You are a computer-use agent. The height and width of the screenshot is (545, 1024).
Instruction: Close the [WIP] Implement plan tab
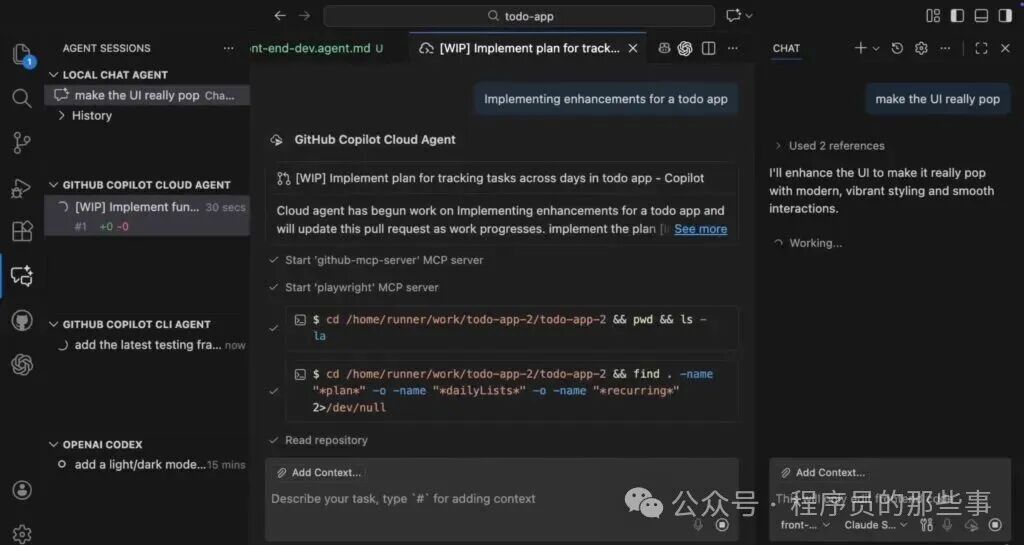click(633, 48)
